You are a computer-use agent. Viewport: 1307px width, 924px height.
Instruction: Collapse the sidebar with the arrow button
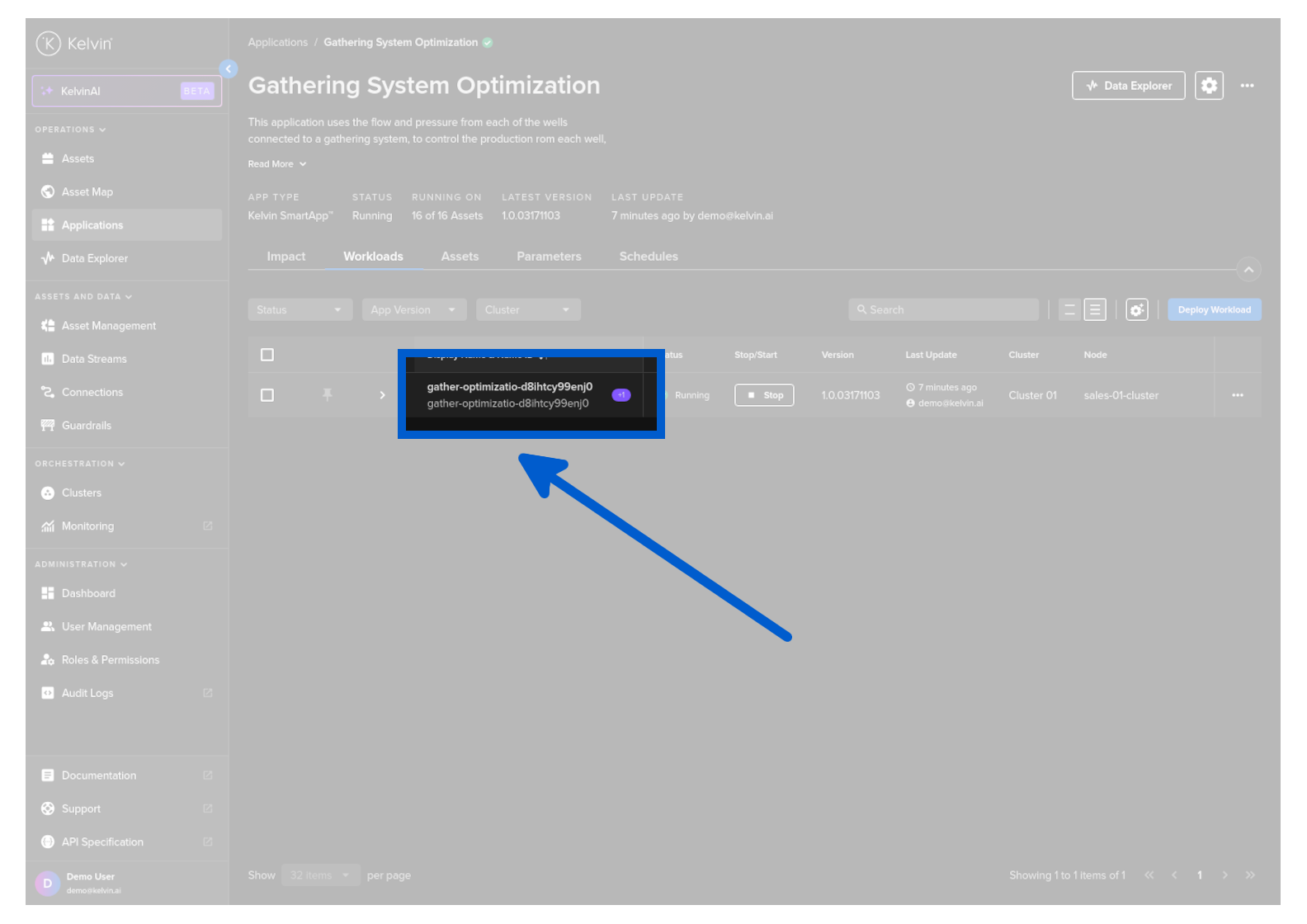[229, 69]
